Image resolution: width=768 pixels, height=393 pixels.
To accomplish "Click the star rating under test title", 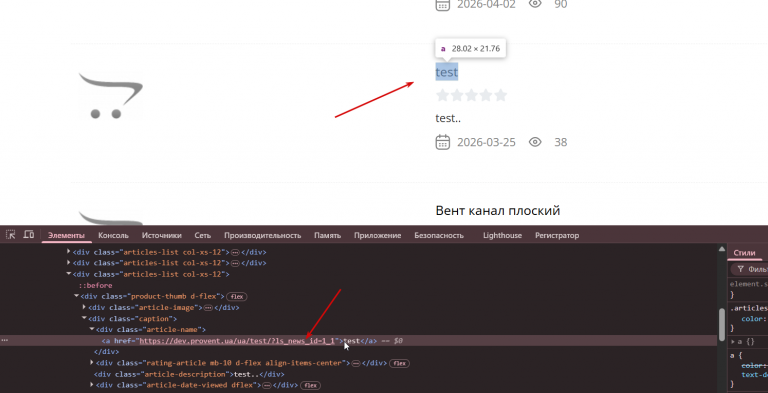I will [471, 95].
